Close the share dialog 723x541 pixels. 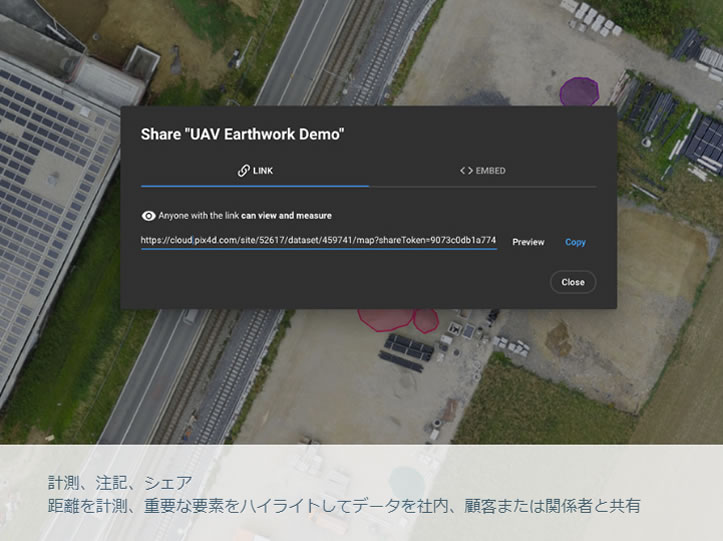(x=573, y=282)
